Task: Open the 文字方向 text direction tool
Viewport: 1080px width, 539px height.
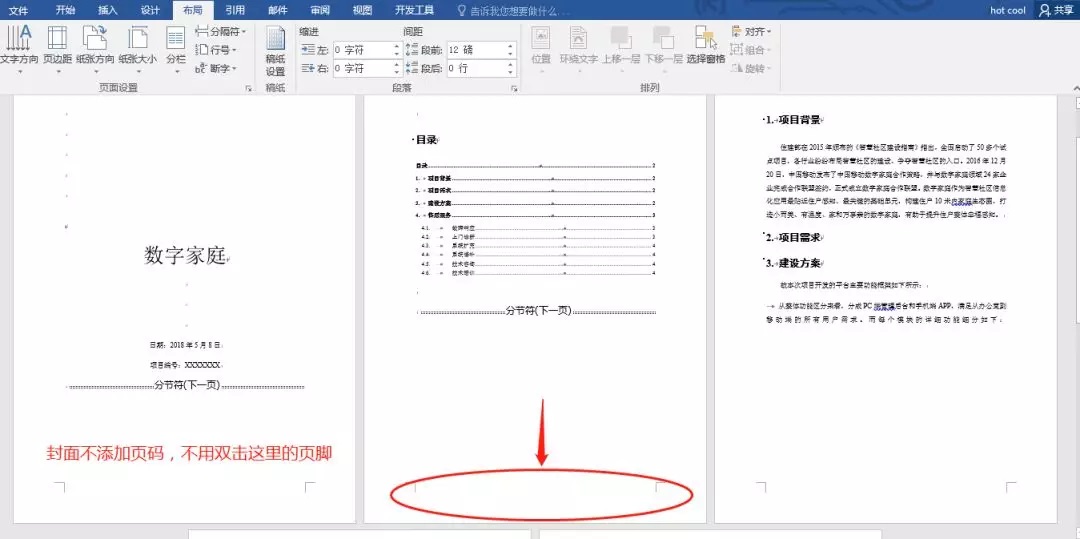Action: pos(18,45)
